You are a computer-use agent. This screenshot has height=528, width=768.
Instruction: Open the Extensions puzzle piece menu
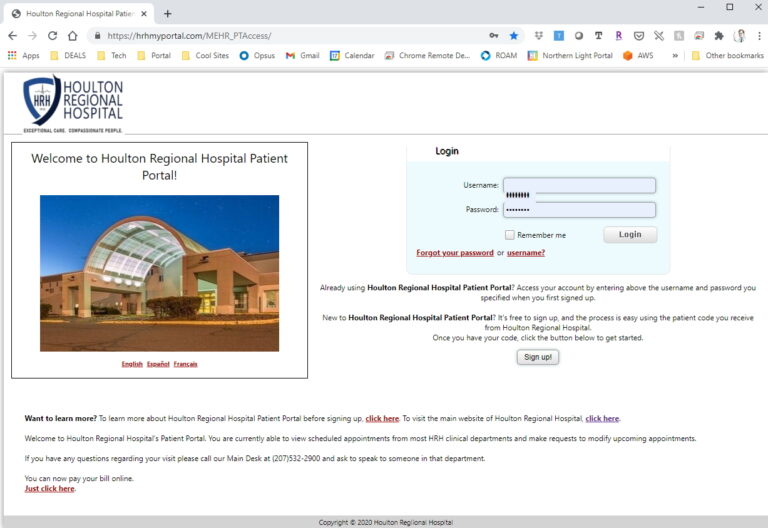click(x=718, y=35)
